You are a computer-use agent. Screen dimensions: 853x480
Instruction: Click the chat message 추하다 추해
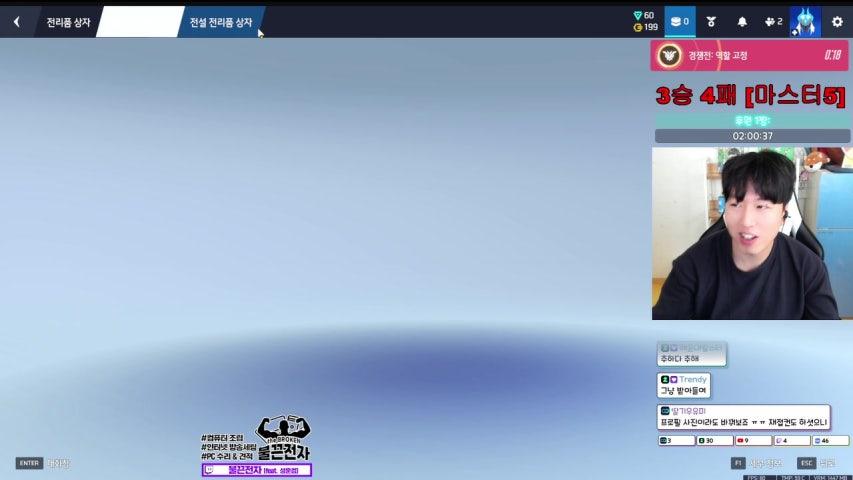coord(679,359)
